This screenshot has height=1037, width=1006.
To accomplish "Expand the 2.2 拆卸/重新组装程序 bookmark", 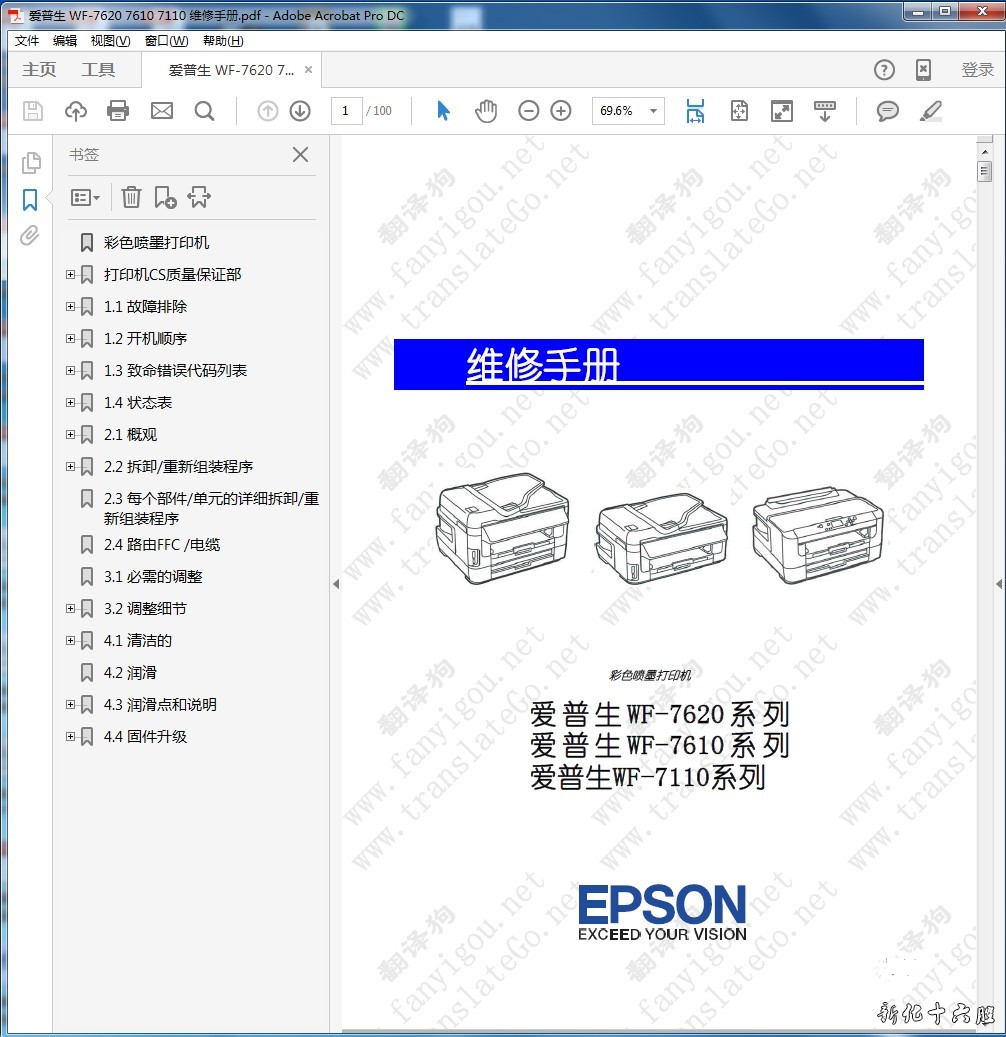I will (x=70, y=466).
